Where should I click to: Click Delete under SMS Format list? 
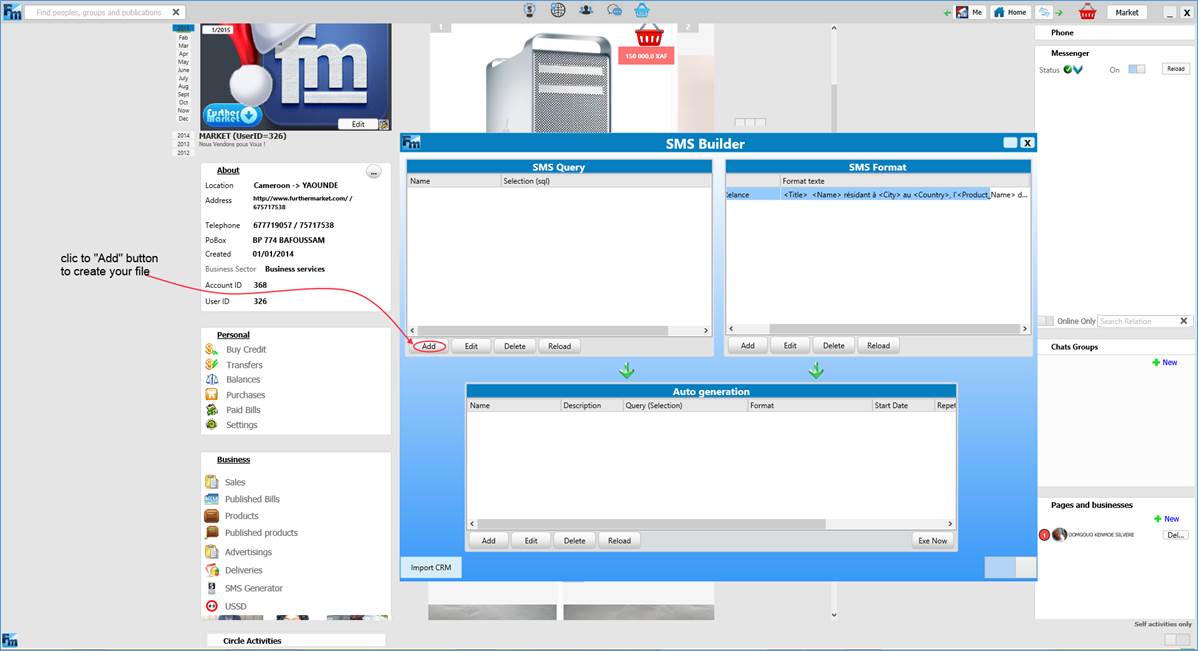point(834,345)
